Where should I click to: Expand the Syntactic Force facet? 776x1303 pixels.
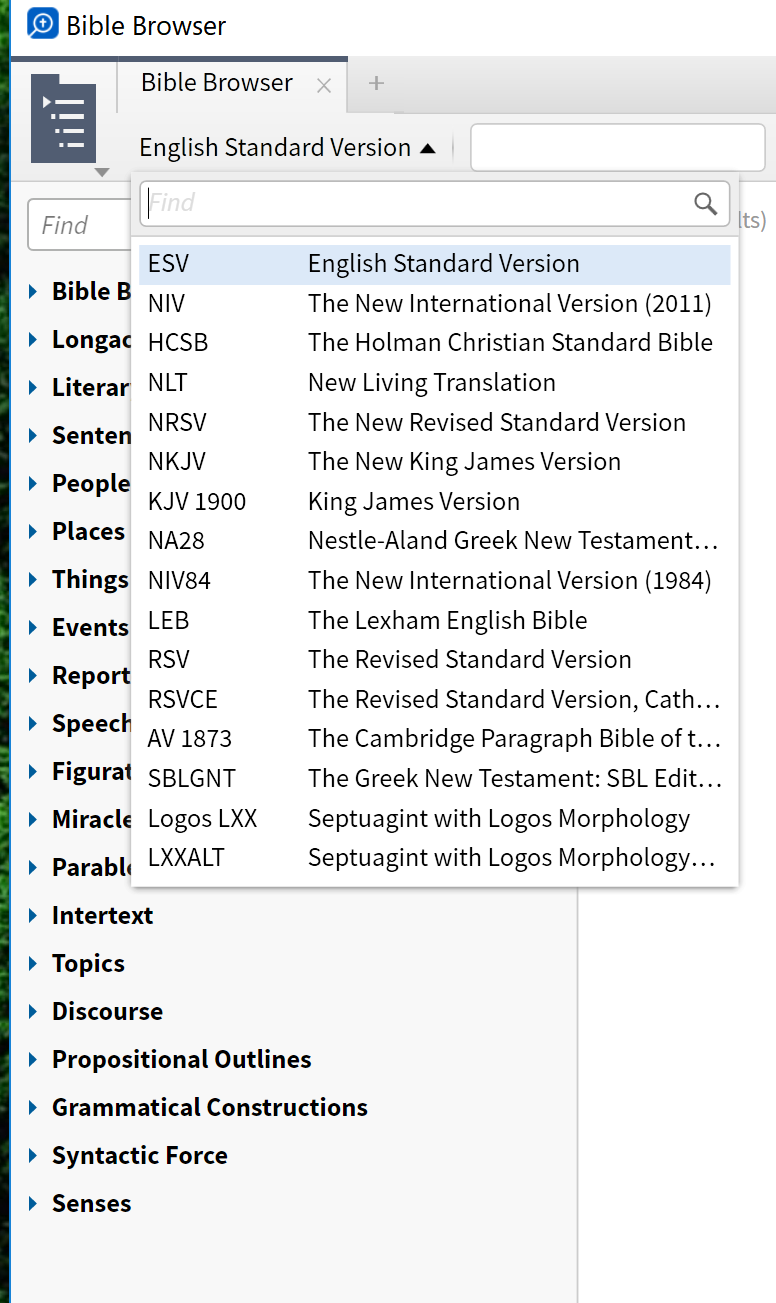tap(33, 1155)
